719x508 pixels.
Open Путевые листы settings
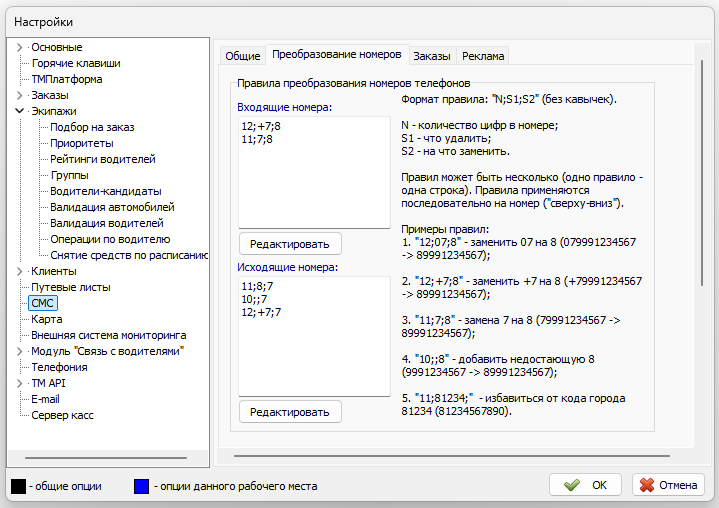[71, 287]
